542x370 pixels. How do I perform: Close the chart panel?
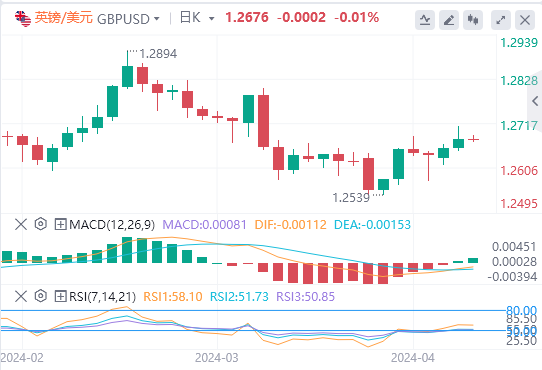click(x=525, y=20)
